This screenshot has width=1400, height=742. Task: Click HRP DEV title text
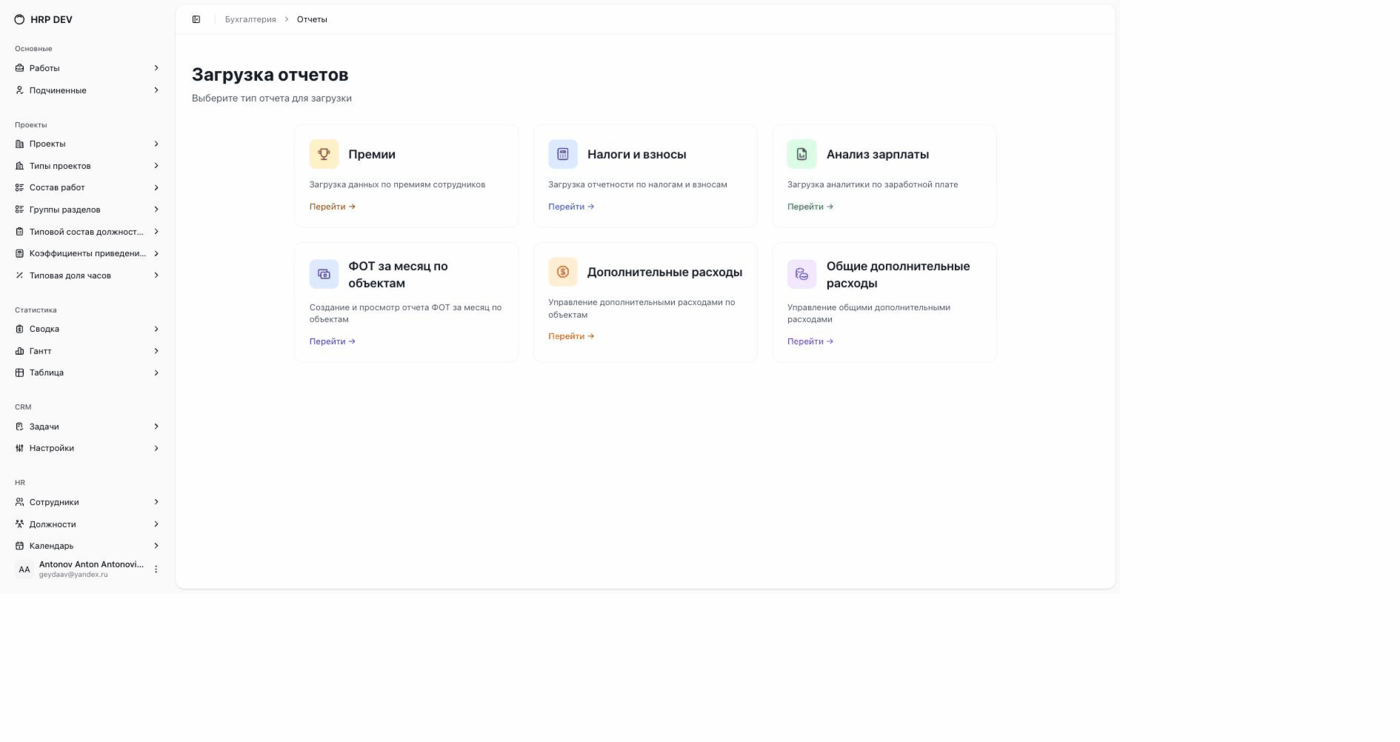51,19
